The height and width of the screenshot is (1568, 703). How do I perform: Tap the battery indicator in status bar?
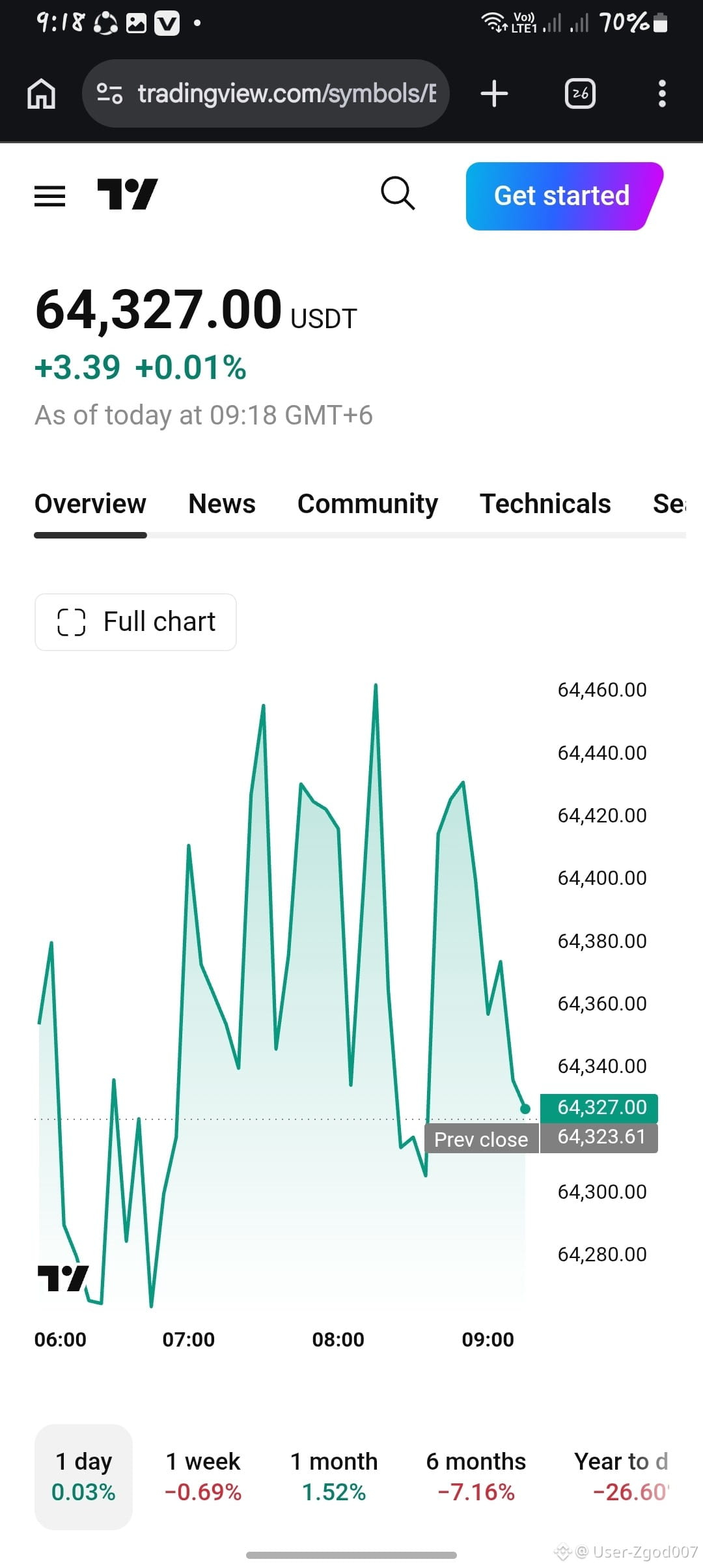660,23
